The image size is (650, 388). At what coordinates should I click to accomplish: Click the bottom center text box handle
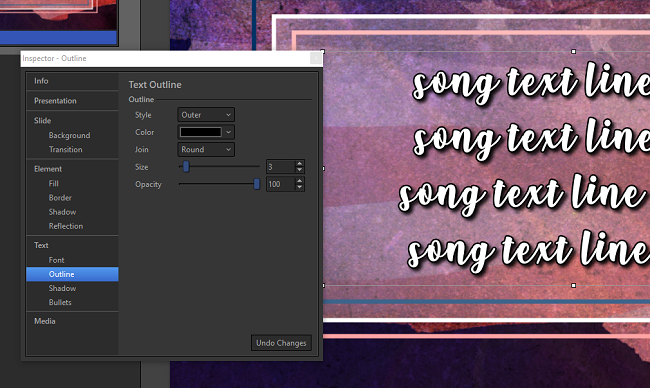(x=574, y=286)
